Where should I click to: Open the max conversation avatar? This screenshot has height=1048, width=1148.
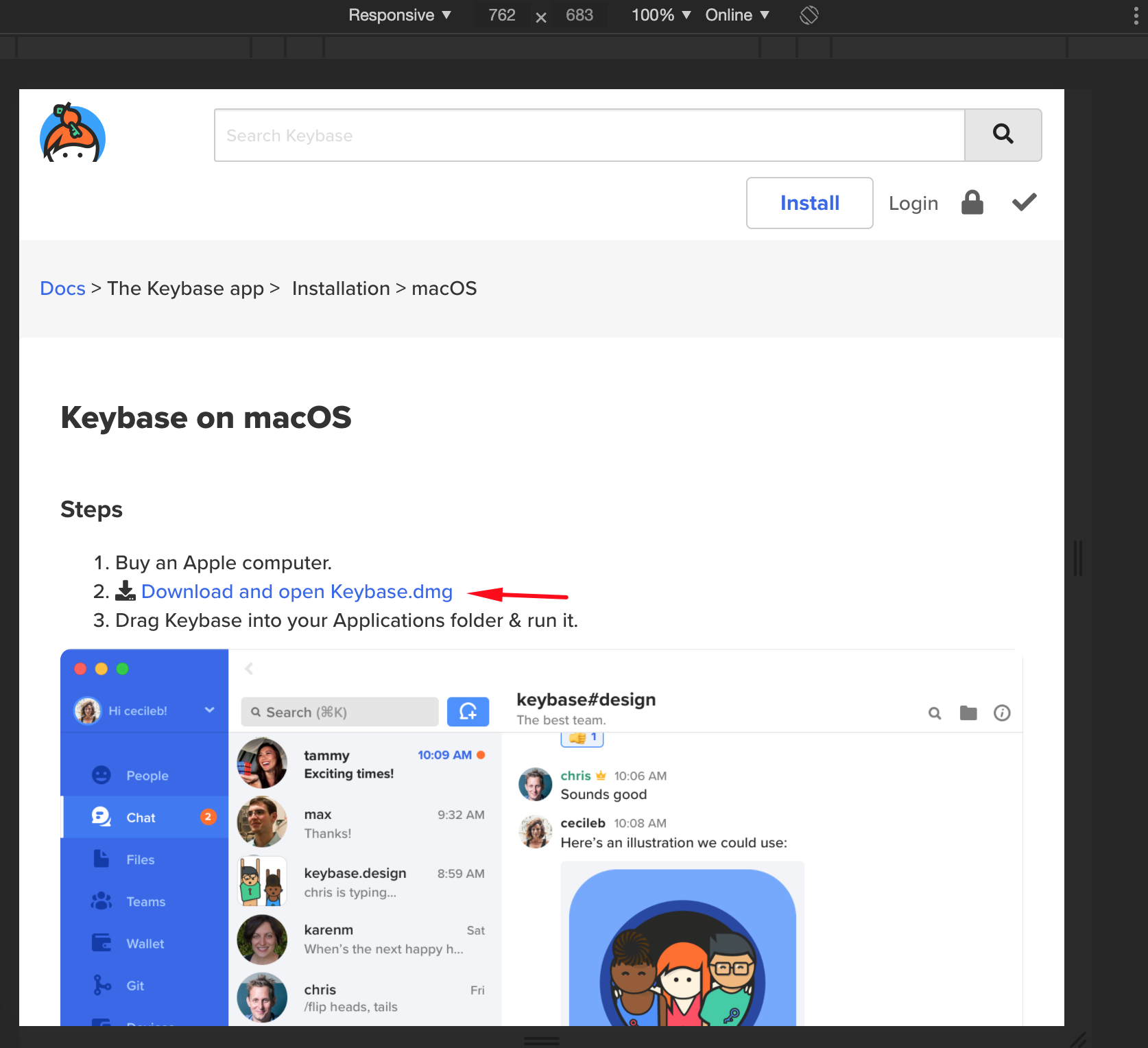pos(262,822)
